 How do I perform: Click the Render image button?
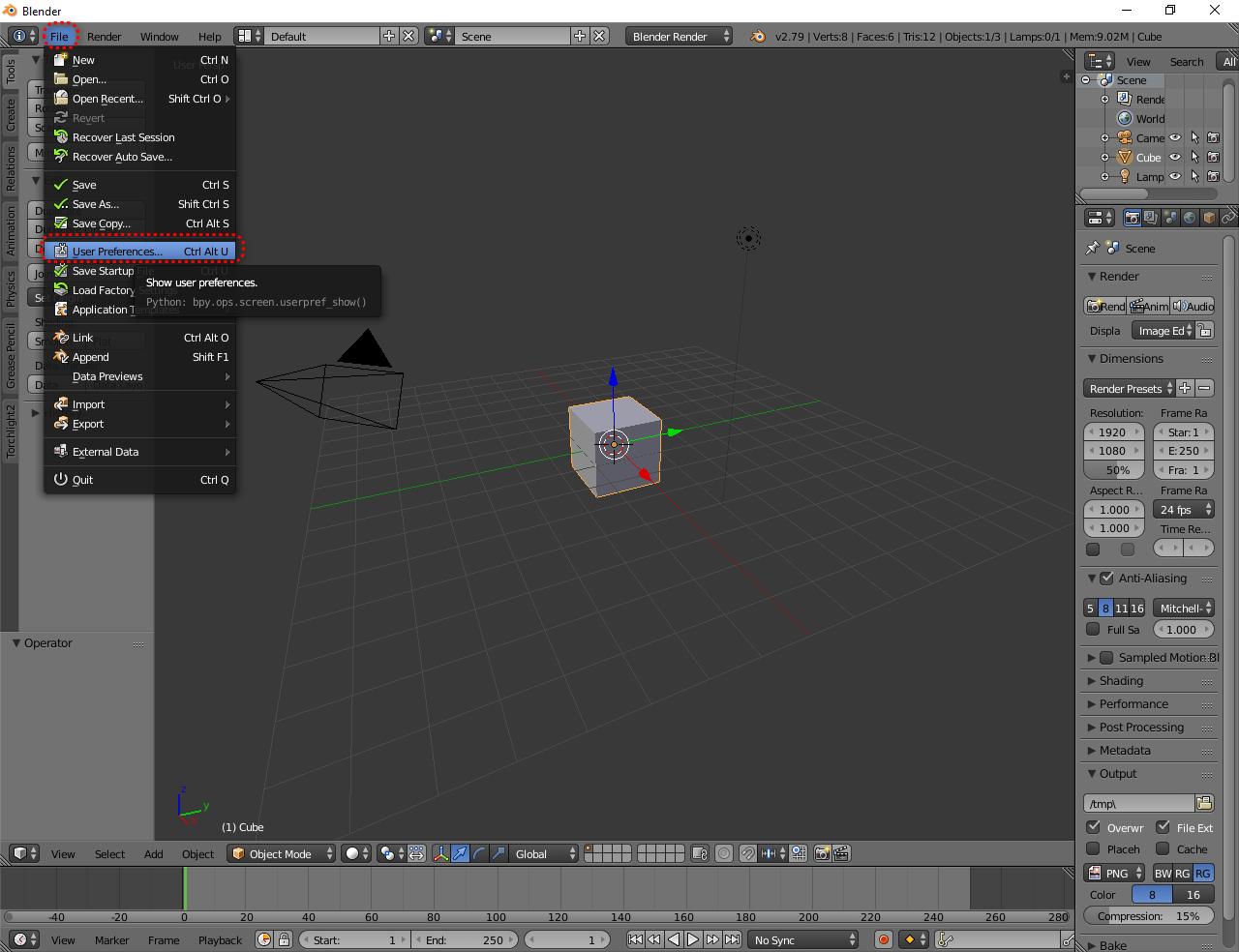[1105, 307]
